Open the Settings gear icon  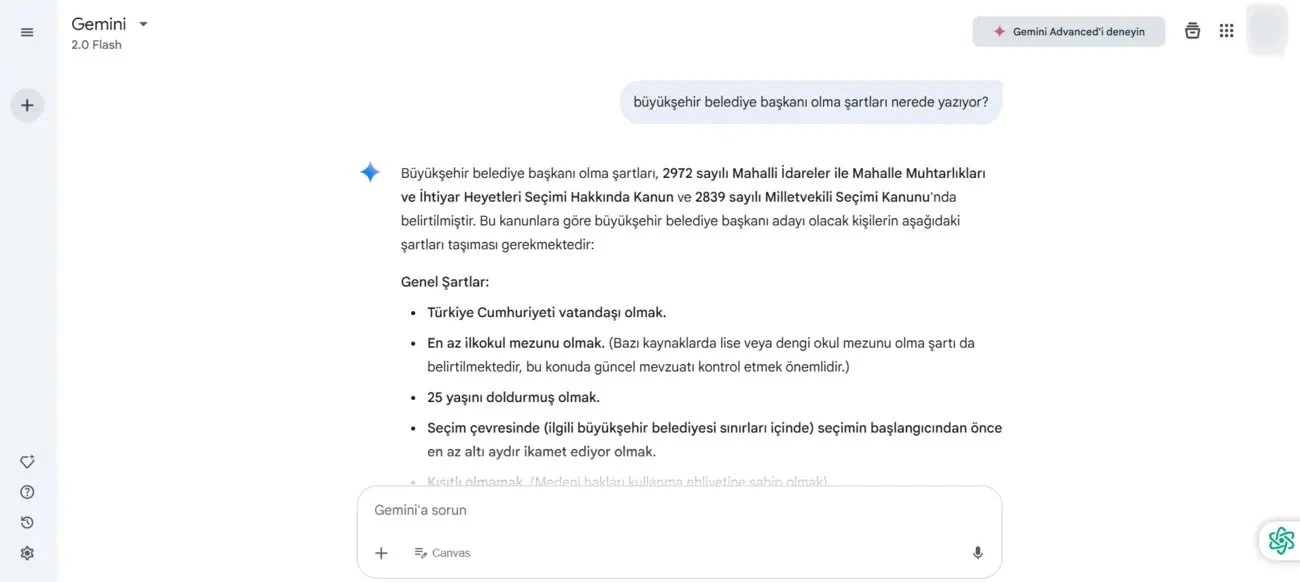pyautogui.click(x=27, y=553)
